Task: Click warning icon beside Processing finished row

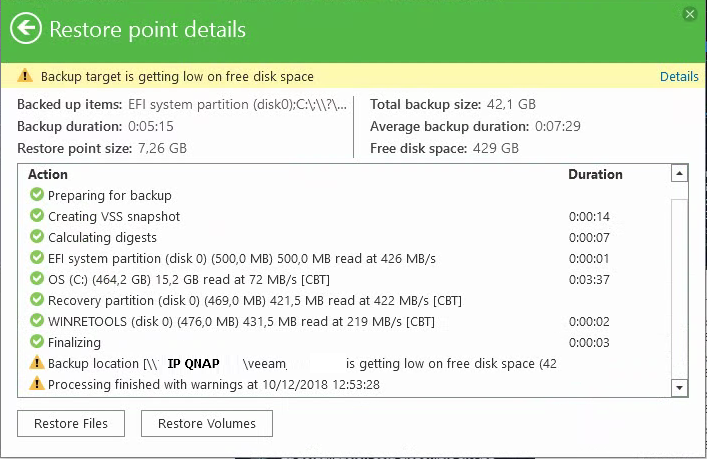Action: (37, 384)
